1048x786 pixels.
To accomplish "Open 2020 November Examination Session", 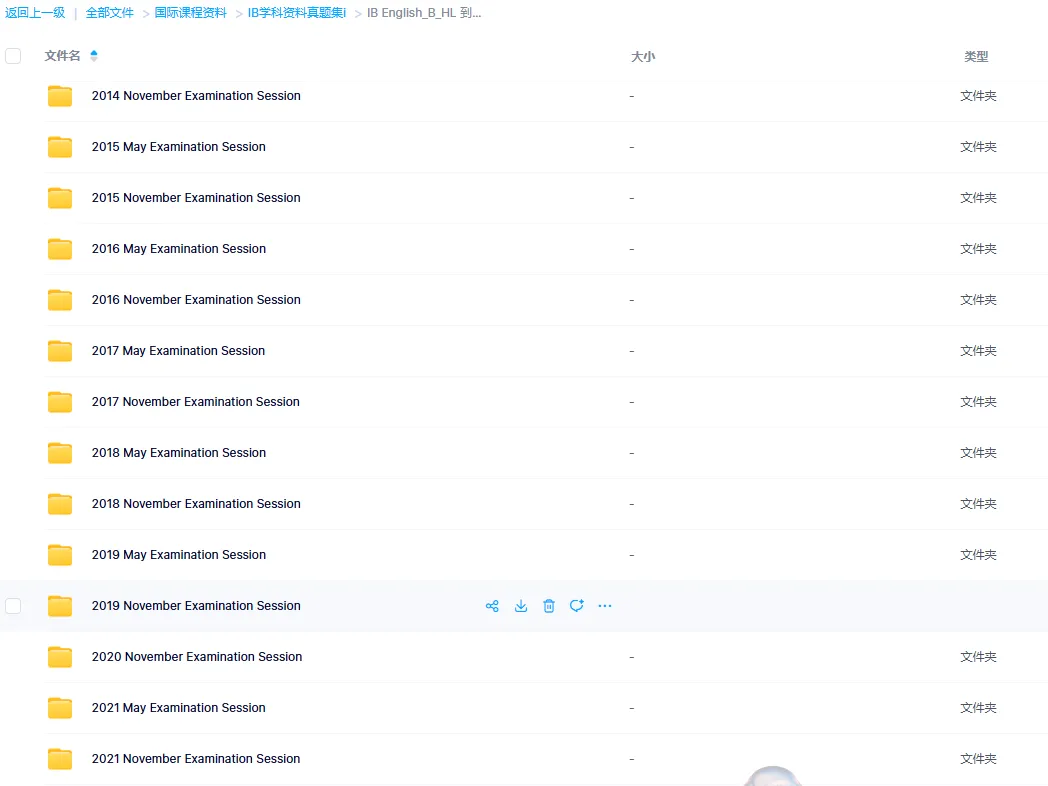I will [x=196, y=656].
